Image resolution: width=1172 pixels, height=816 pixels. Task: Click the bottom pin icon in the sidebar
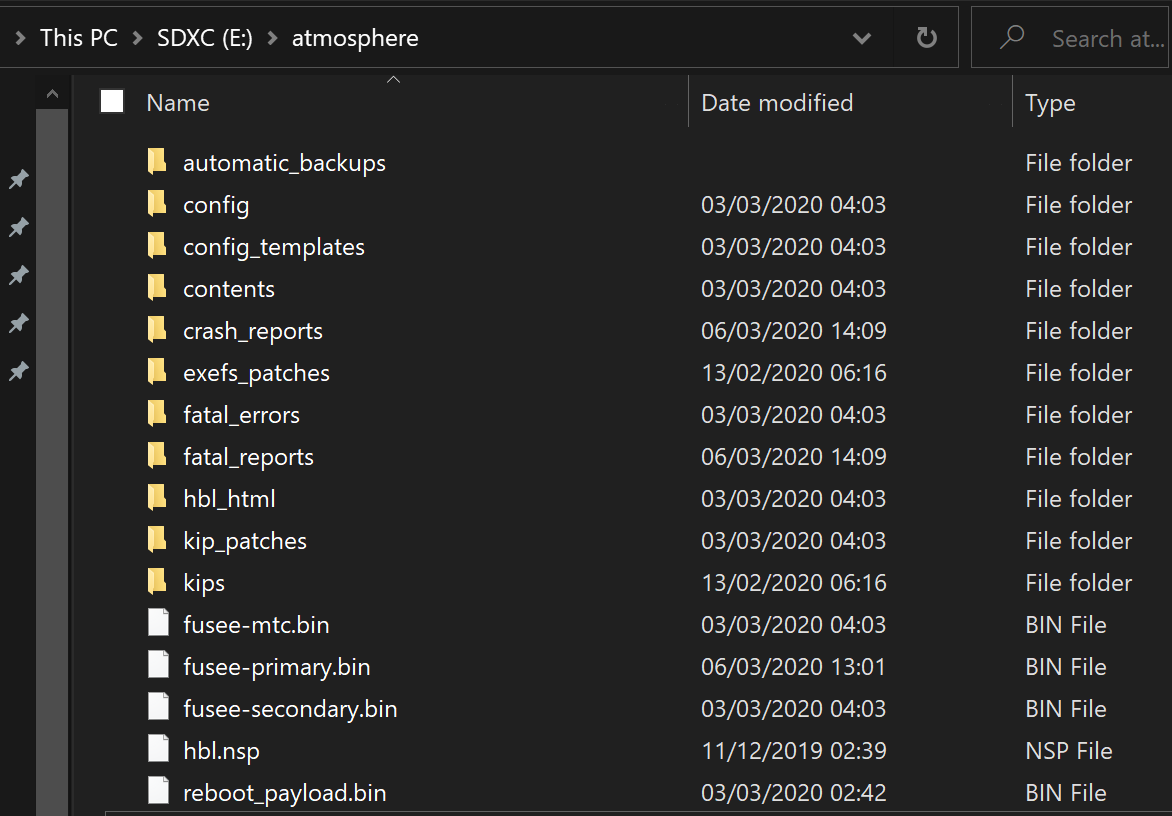click(18, 371)
